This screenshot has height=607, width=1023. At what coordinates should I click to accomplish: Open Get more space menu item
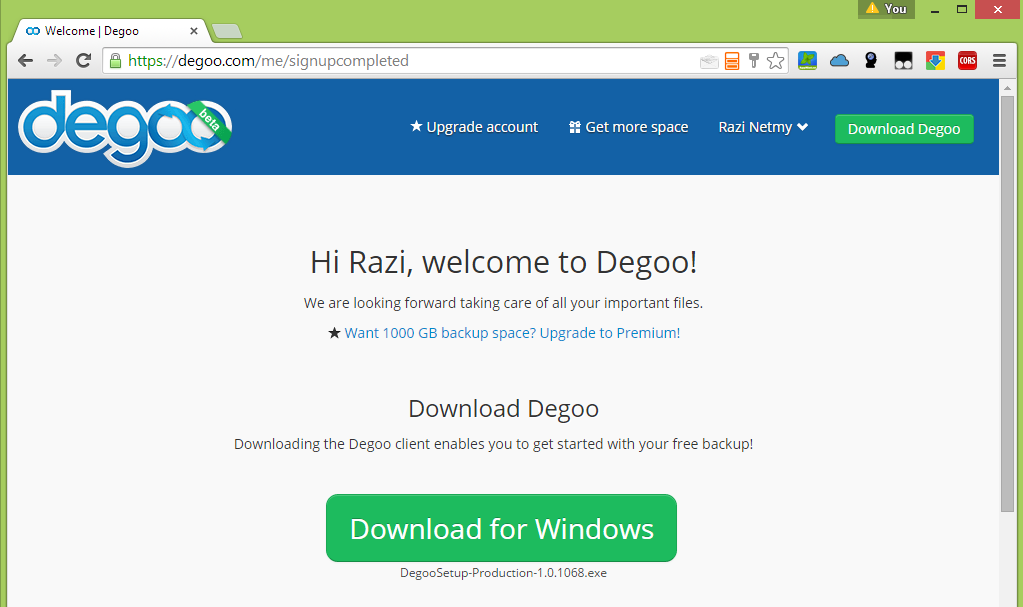point(628,127)
